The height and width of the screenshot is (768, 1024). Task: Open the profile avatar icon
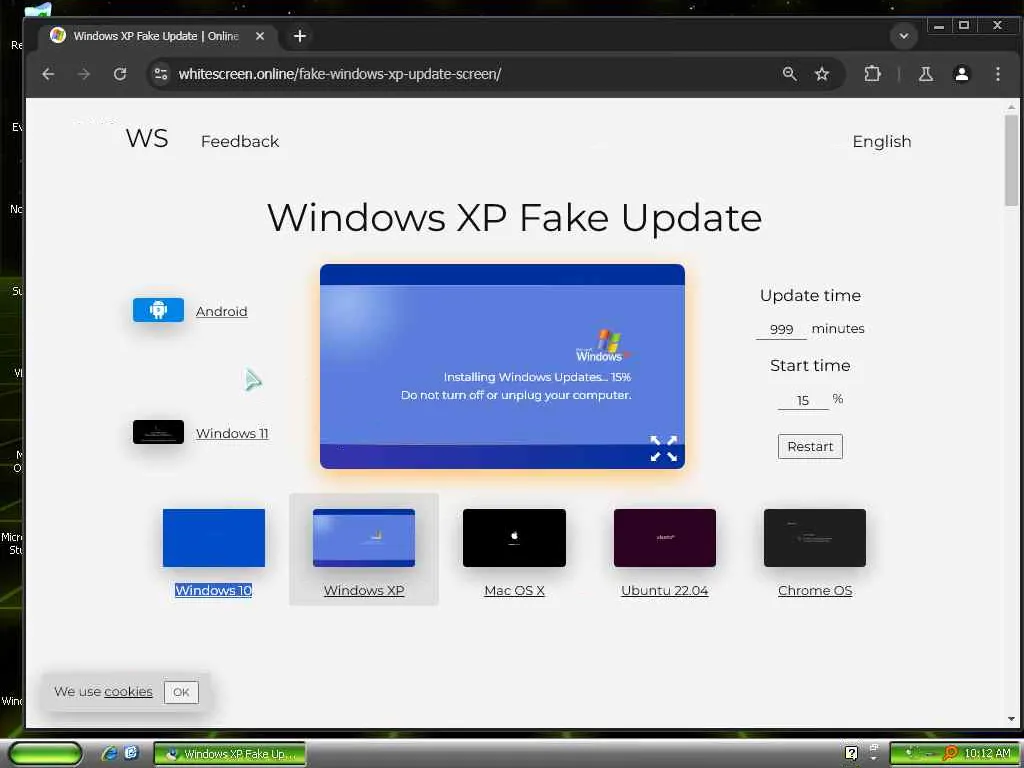click(x=961, y=74)
